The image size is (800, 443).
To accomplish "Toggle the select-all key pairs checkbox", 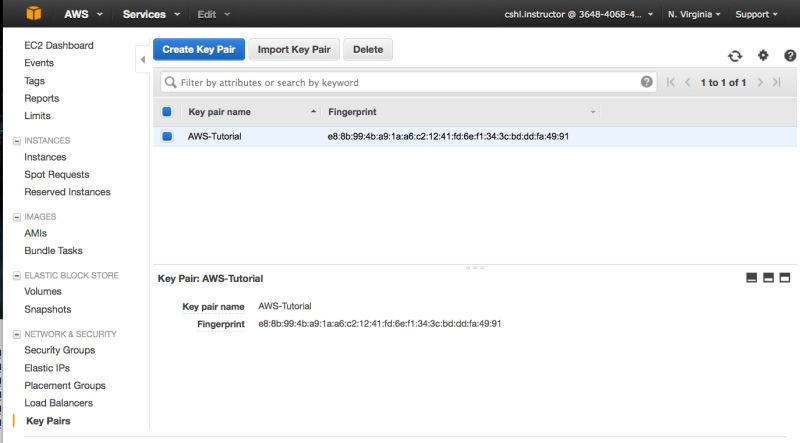I will (x=167, y=112).
